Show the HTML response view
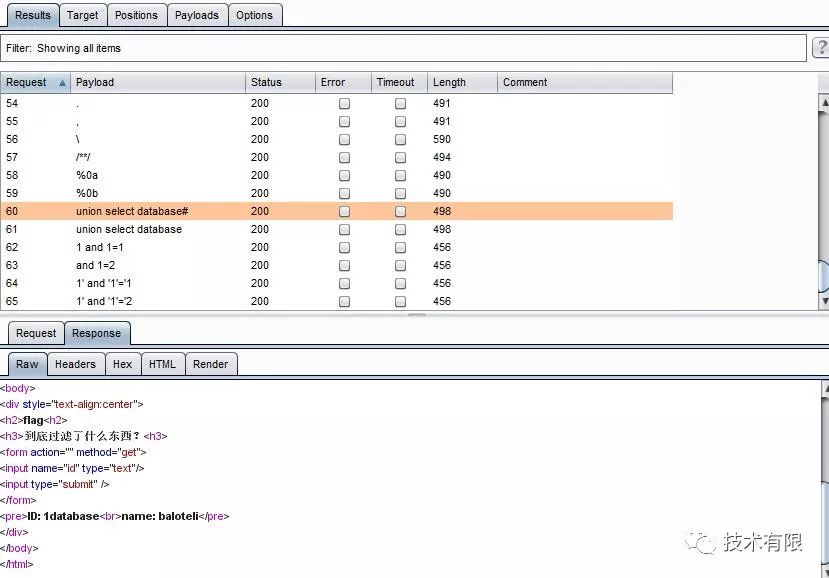Screen dimensions: 829x578 [x=162, y=364]
